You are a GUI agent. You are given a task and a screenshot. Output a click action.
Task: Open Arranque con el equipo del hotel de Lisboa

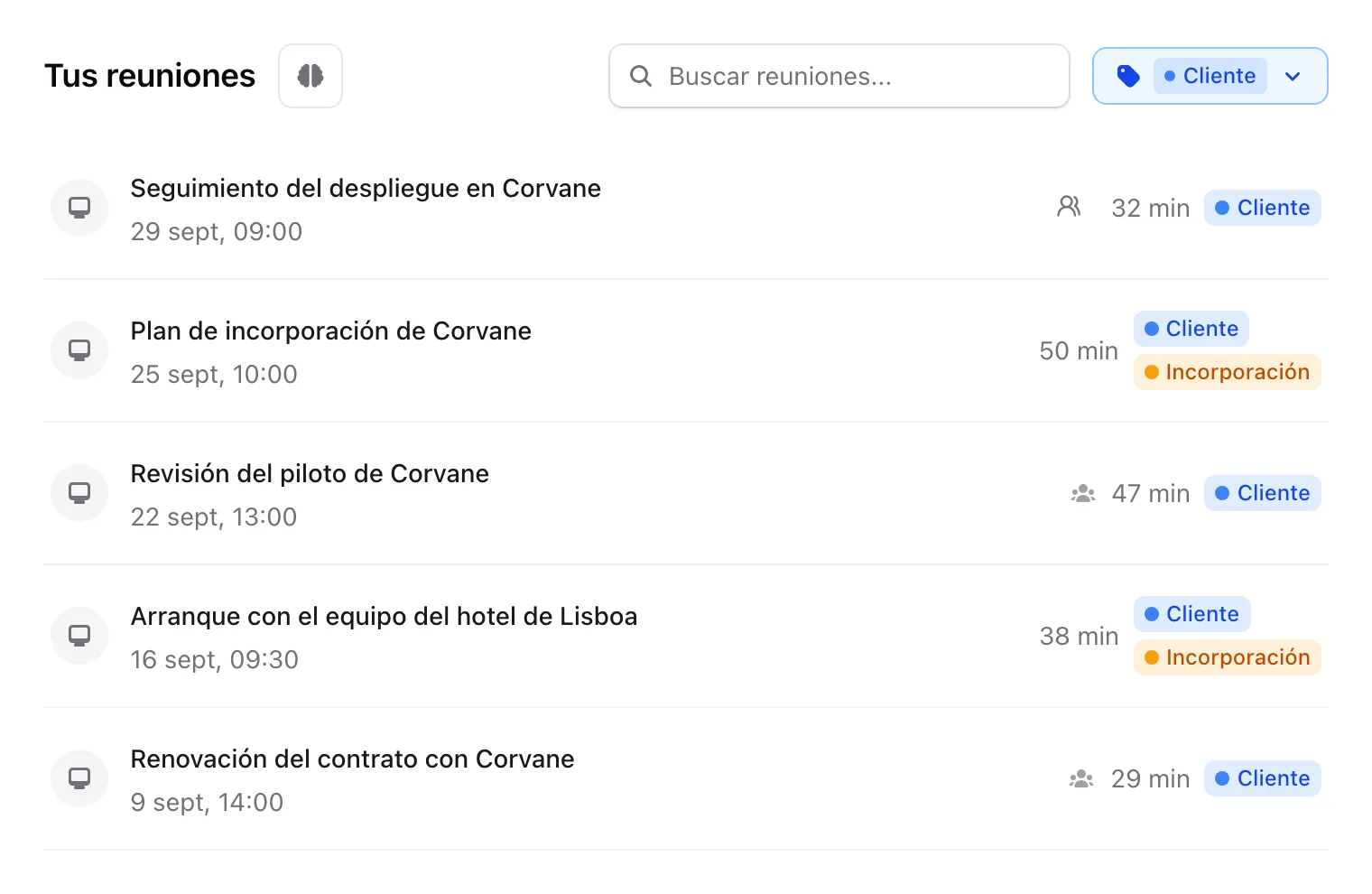[384, 616]
